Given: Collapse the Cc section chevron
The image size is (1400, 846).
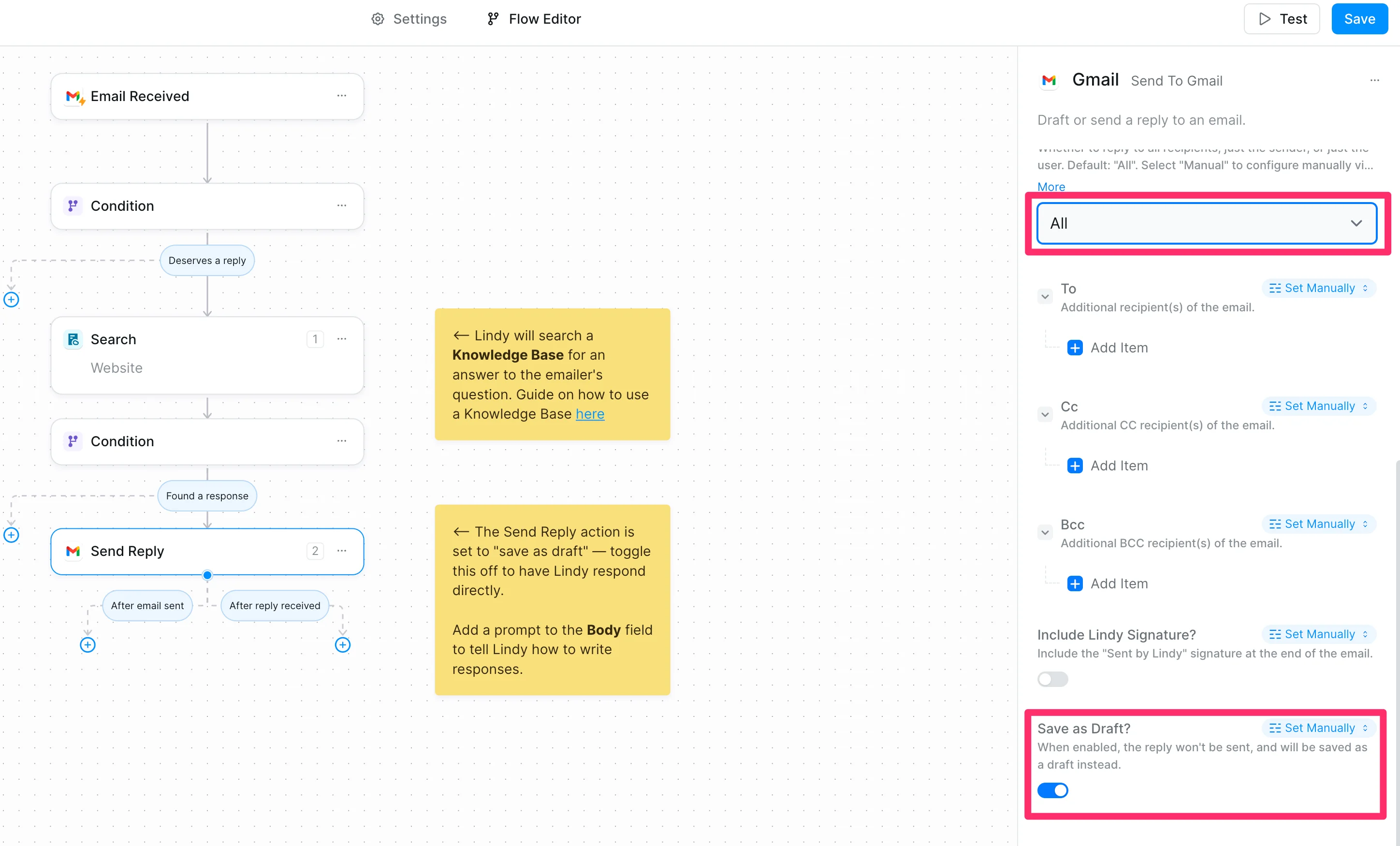Looking at the screenshot, I should click(x=1045, y=415).
